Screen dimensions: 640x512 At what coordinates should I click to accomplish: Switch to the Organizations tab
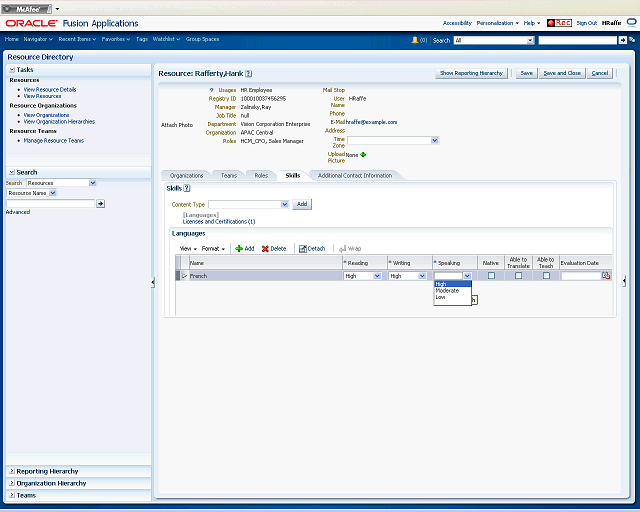(x=187, y=176)
